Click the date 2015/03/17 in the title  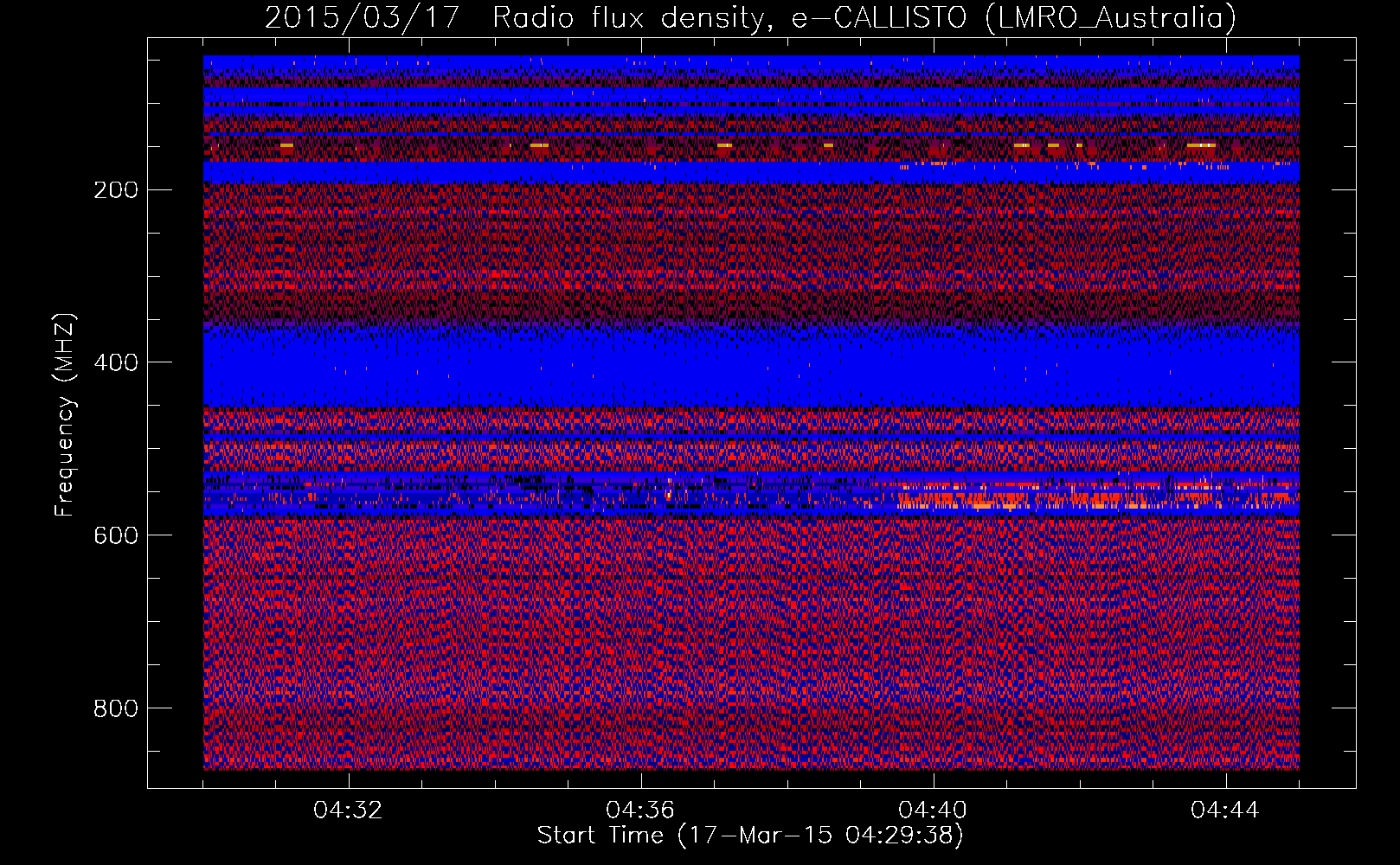[x=362, y=18]
